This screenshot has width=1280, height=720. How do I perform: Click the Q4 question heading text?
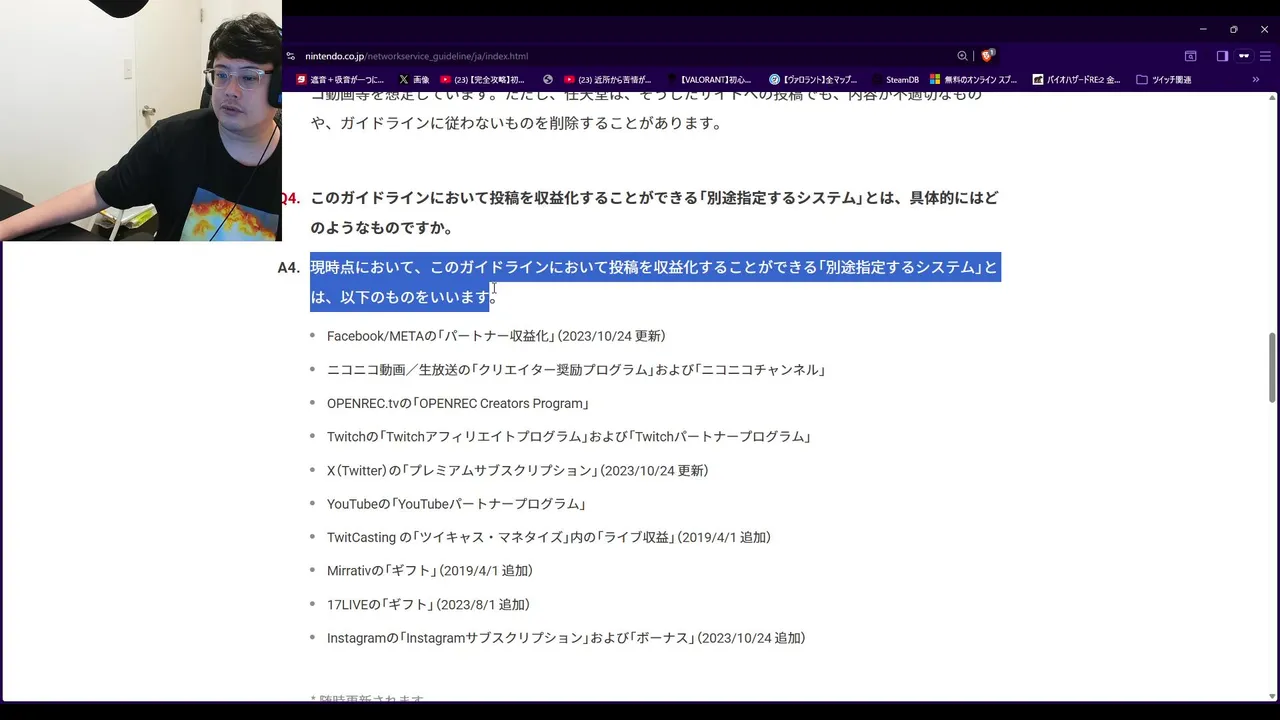tap(654, 212)
